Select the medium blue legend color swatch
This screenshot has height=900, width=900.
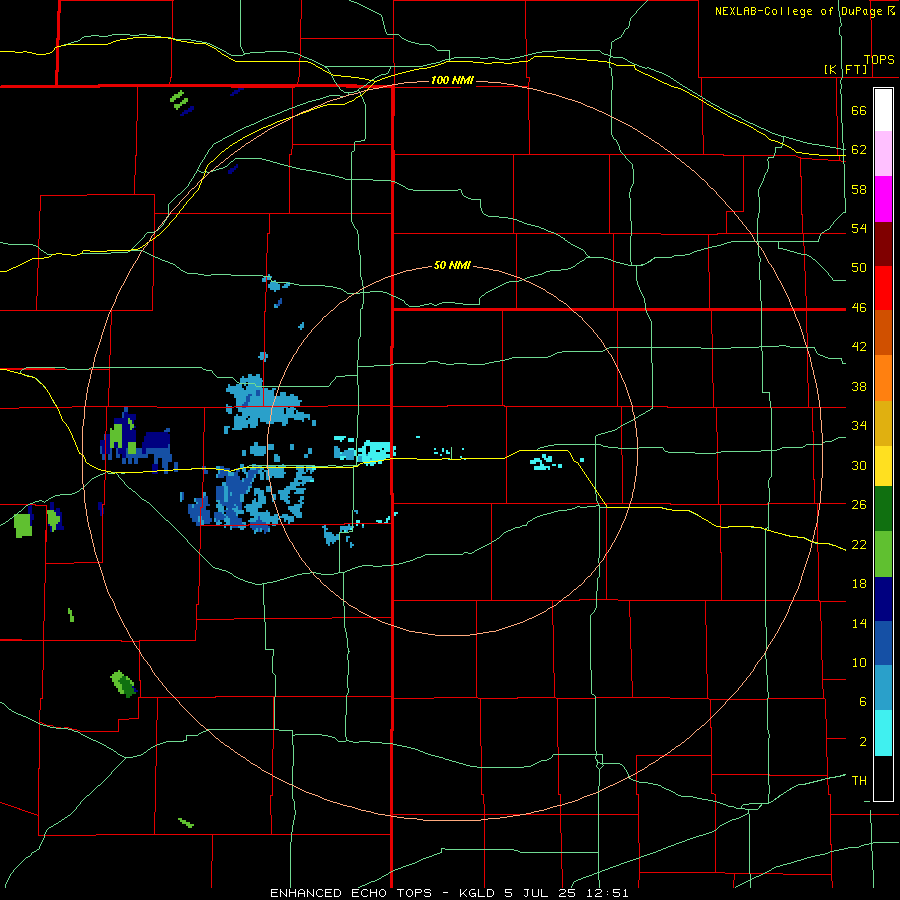[883, 643]
